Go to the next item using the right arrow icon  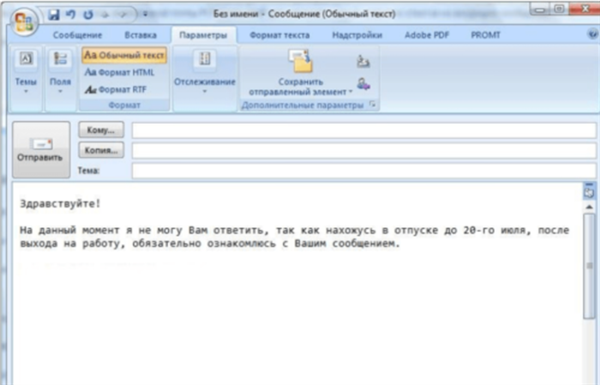click(123, 15)
